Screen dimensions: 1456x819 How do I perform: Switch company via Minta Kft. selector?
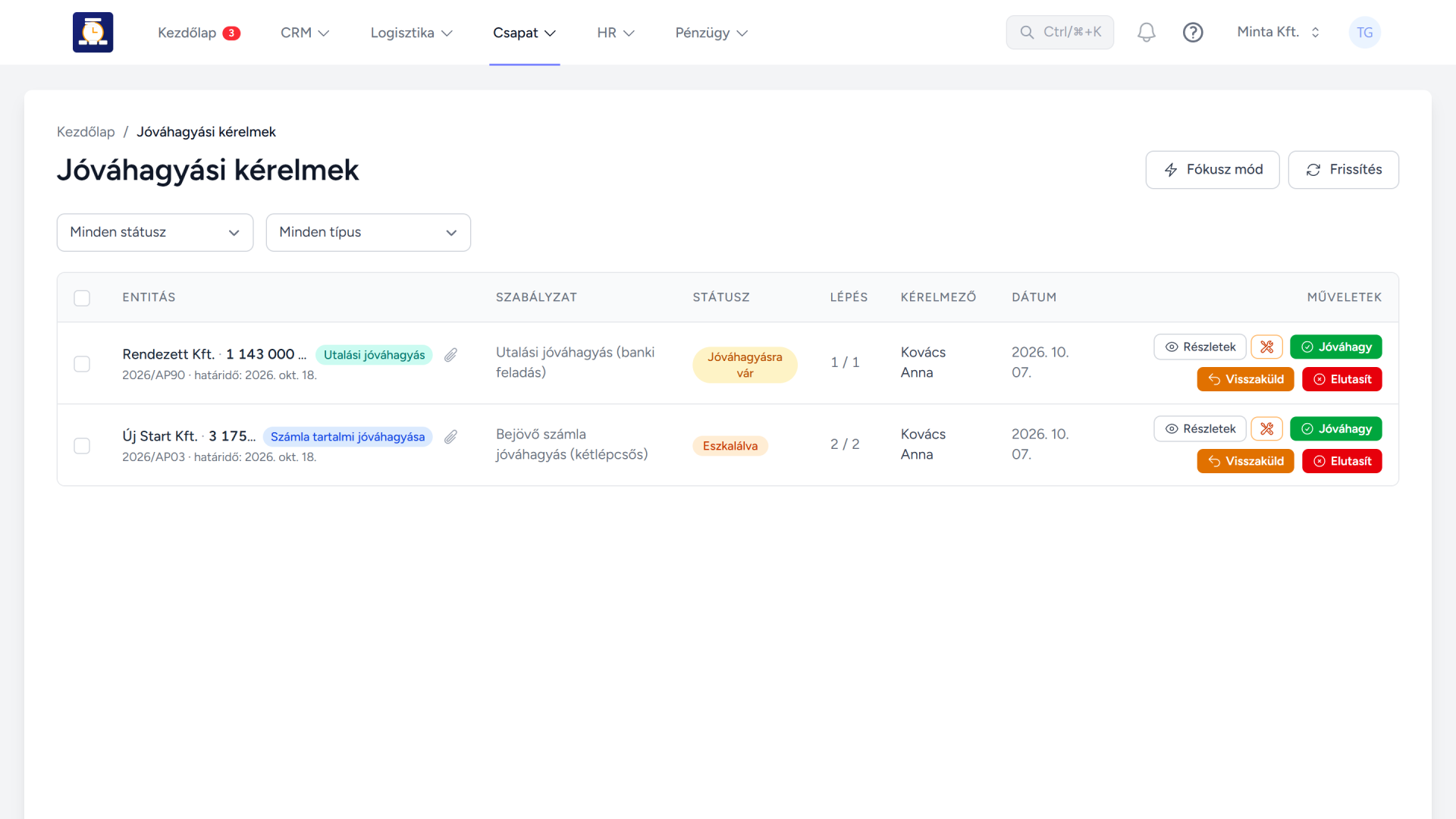(1279, 32)
